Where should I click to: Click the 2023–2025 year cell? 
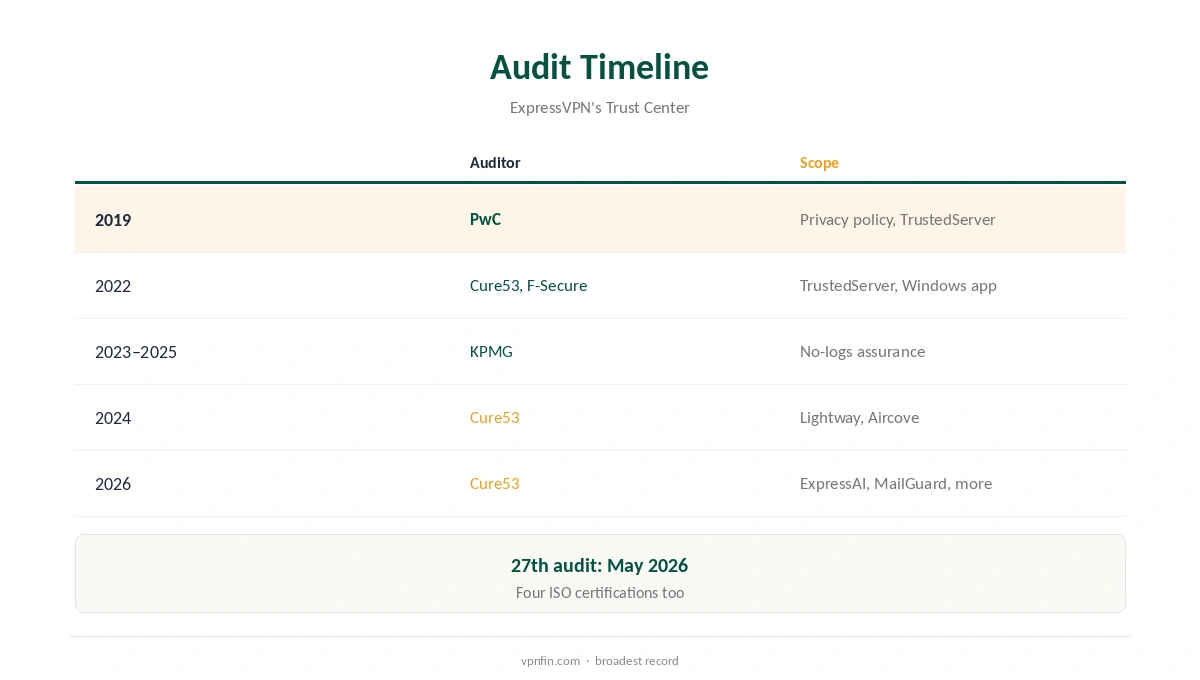(136, 352)
